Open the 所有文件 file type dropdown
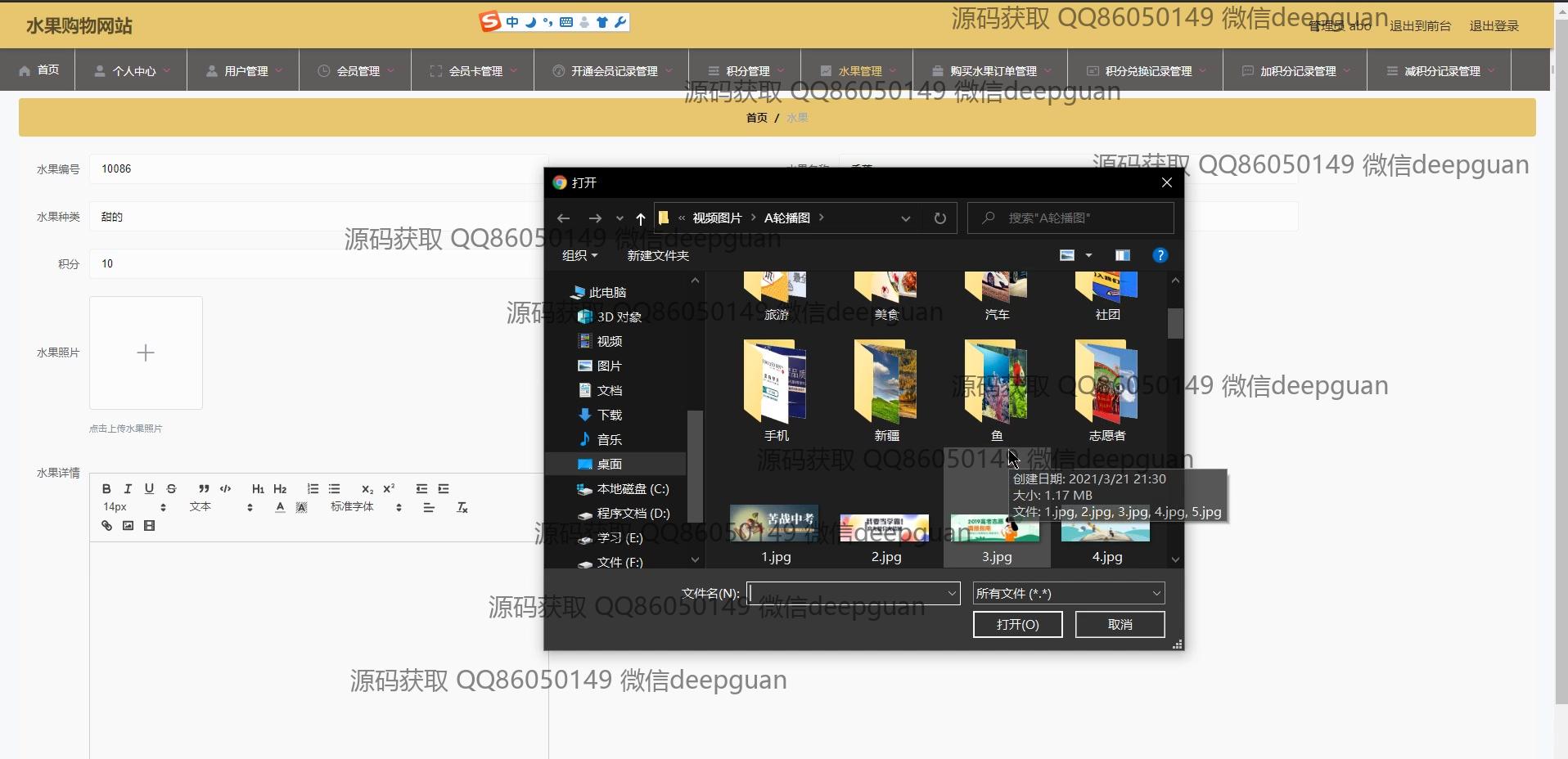The image size is (1568, 759). click(1068, 594)
